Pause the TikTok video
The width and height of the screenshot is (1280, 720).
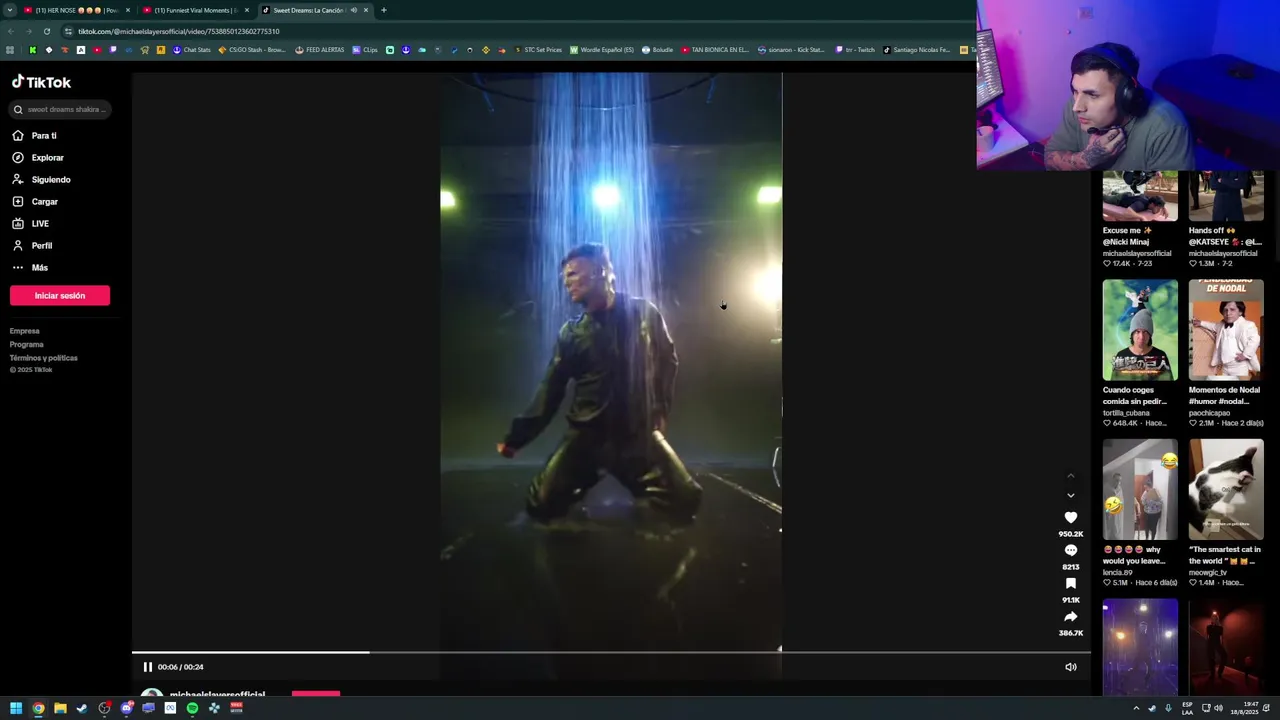tap(147, 667)
